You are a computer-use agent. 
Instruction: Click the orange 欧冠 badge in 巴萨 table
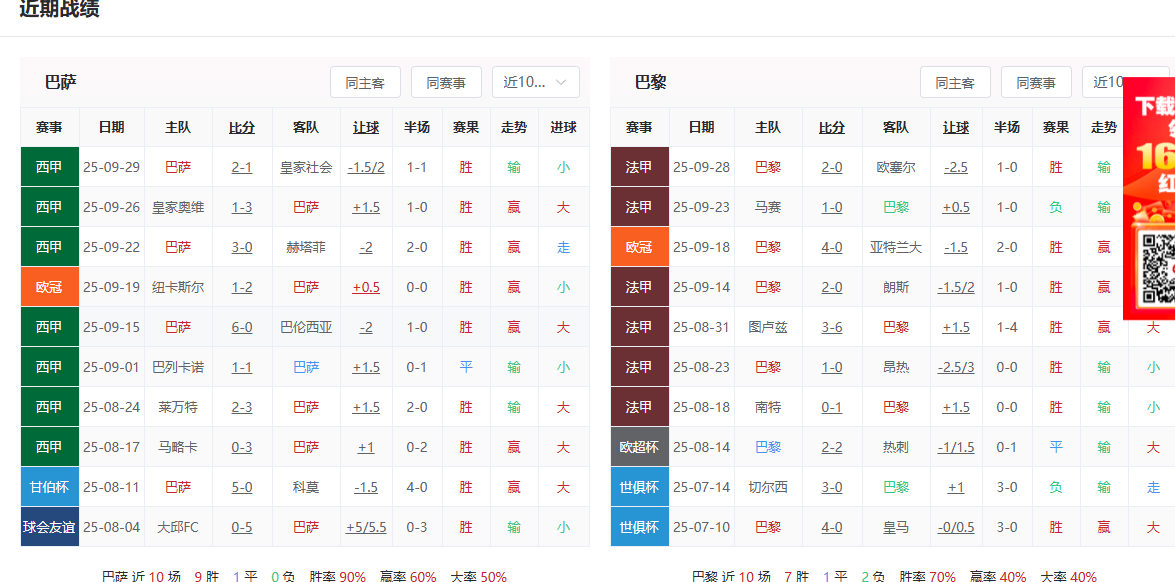pyautogui.click(x=49, y=287)
